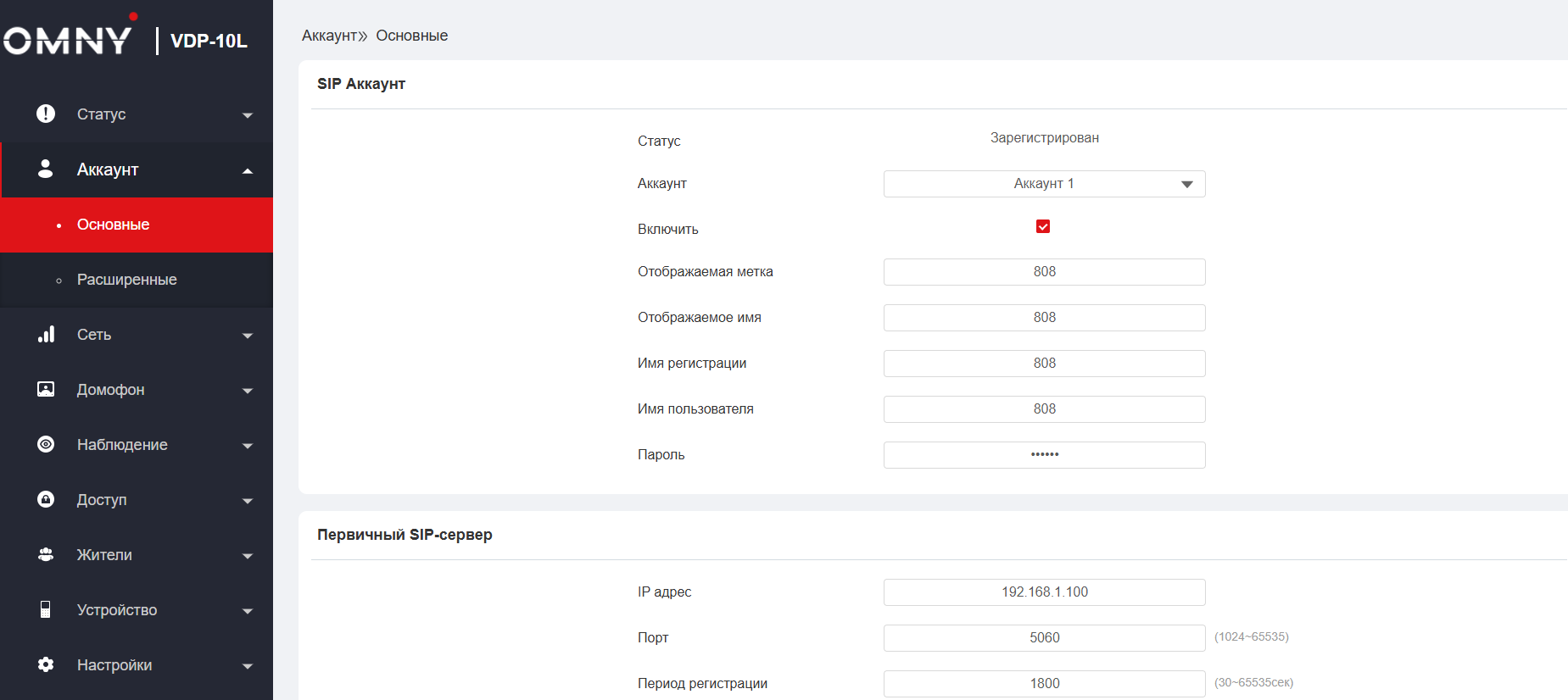The image size is (1568, 700).
Task: Click the Settings gear icon
Action: click(x=46, y=664)
